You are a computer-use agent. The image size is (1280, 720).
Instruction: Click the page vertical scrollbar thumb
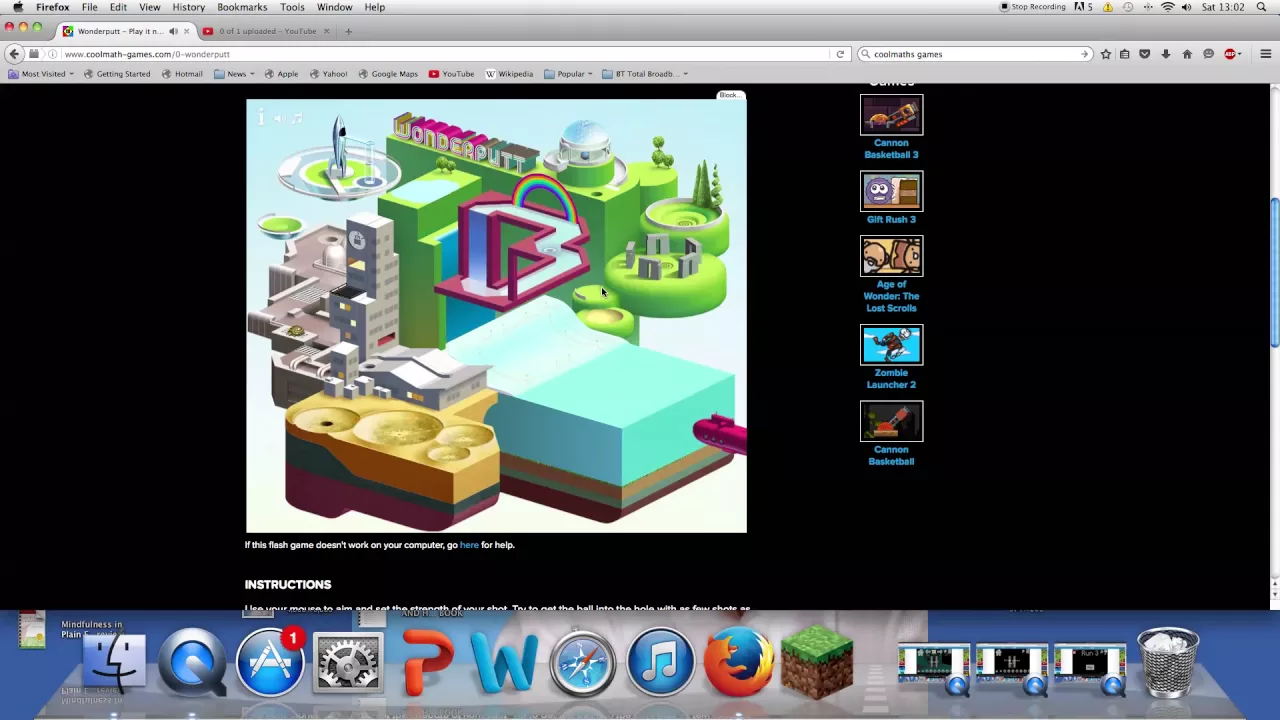tap(1274, 273)
